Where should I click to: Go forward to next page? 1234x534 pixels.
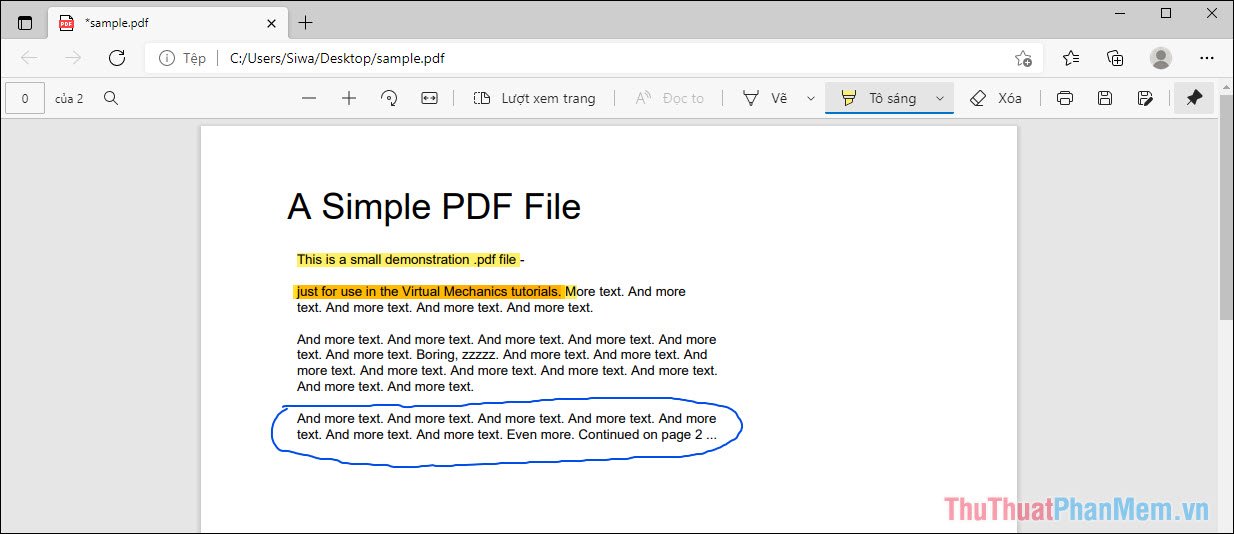pos(73,58)
